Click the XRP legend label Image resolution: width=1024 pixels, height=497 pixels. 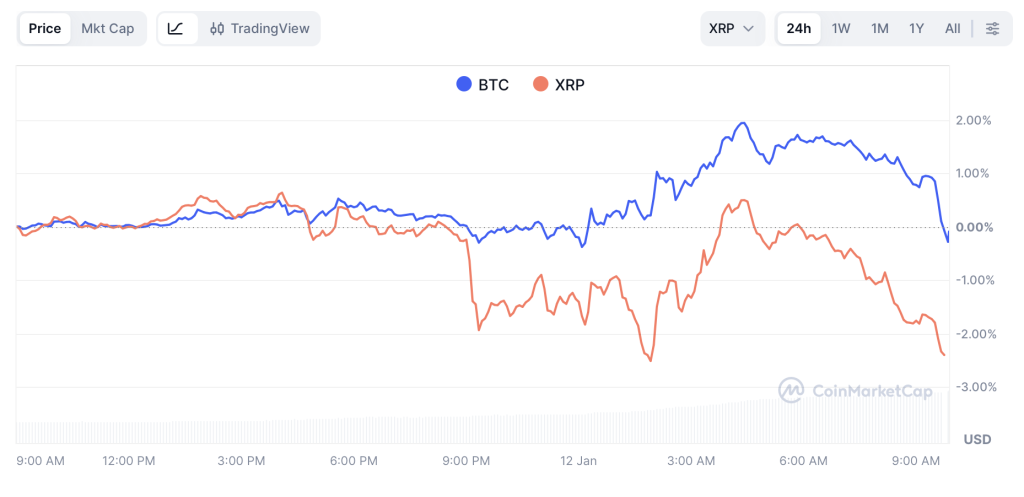pos(570,85)
